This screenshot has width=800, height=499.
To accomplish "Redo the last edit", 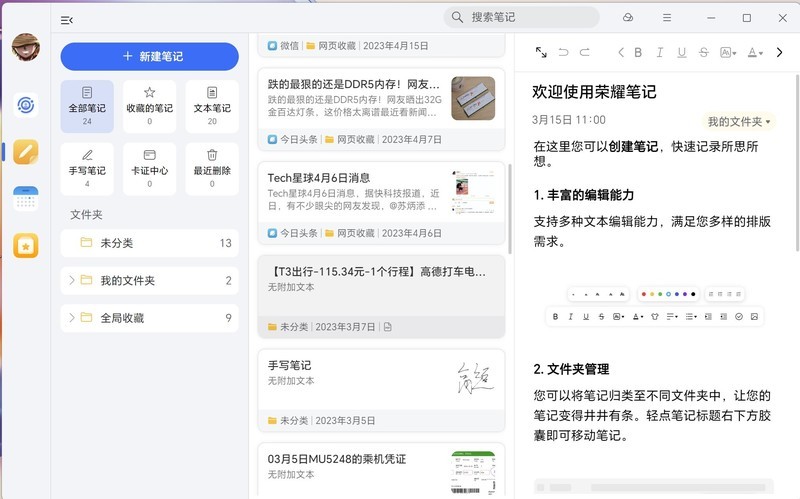I will (x=585, y=52).
